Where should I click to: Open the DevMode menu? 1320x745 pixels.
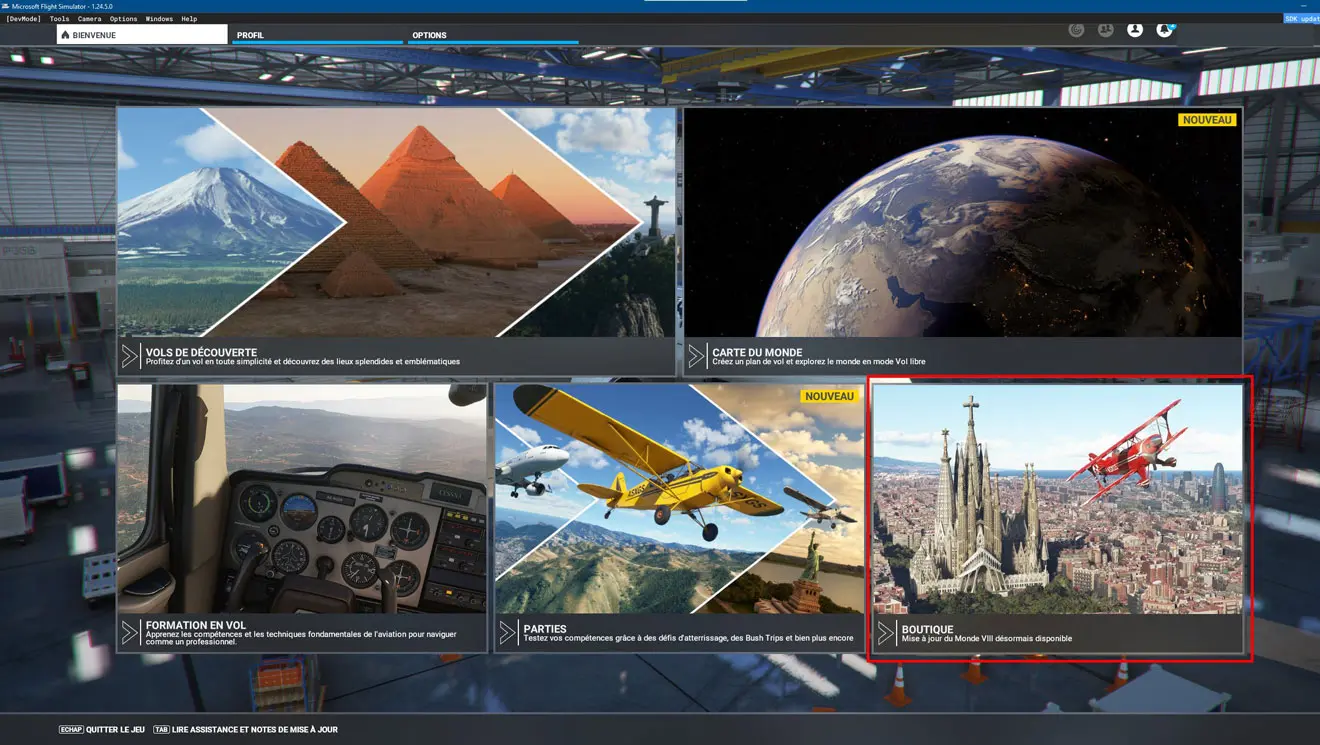[x=23, y=18]
